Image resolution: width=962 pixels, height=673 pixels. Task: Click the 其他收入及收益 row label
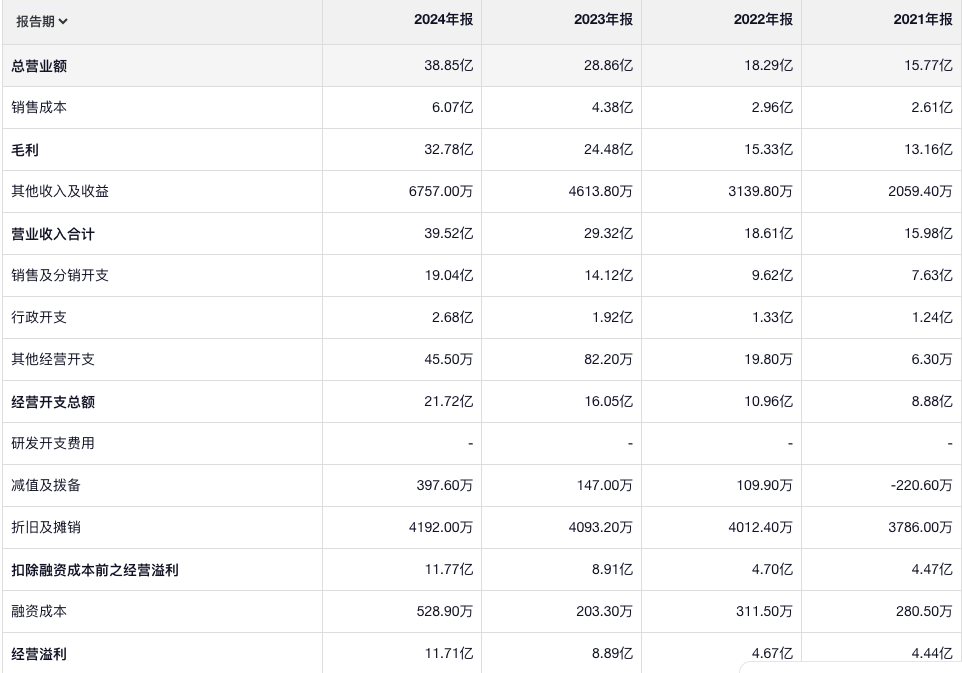click(x=60, y=191)
